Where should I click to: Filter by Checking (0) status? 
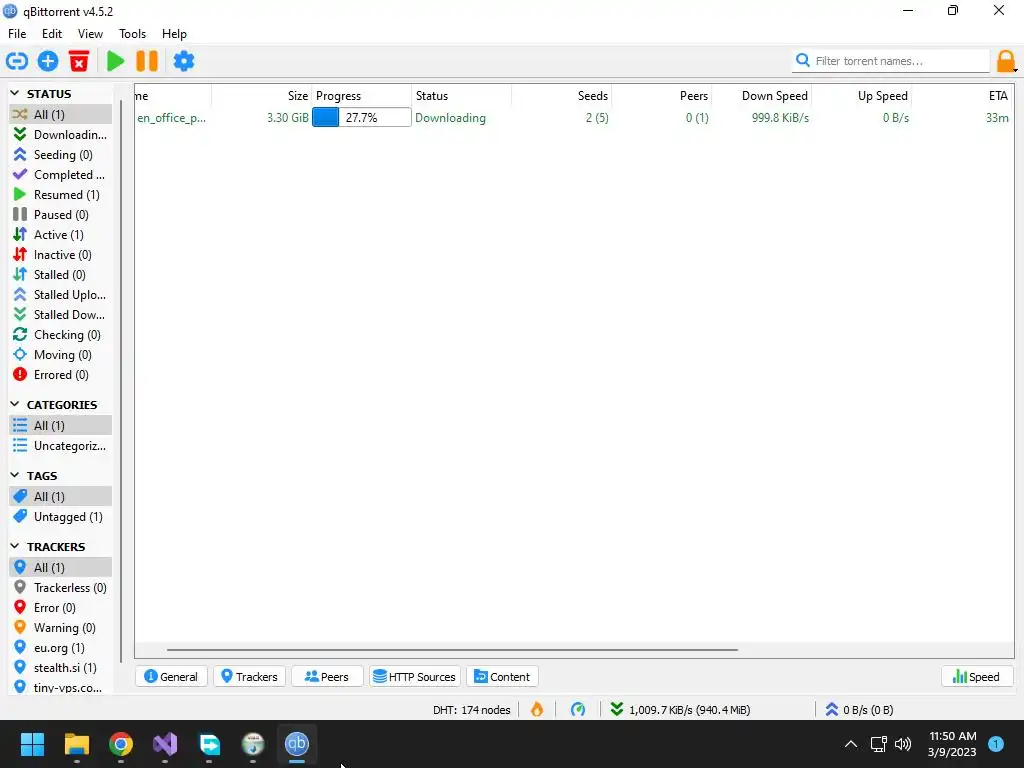60,335
